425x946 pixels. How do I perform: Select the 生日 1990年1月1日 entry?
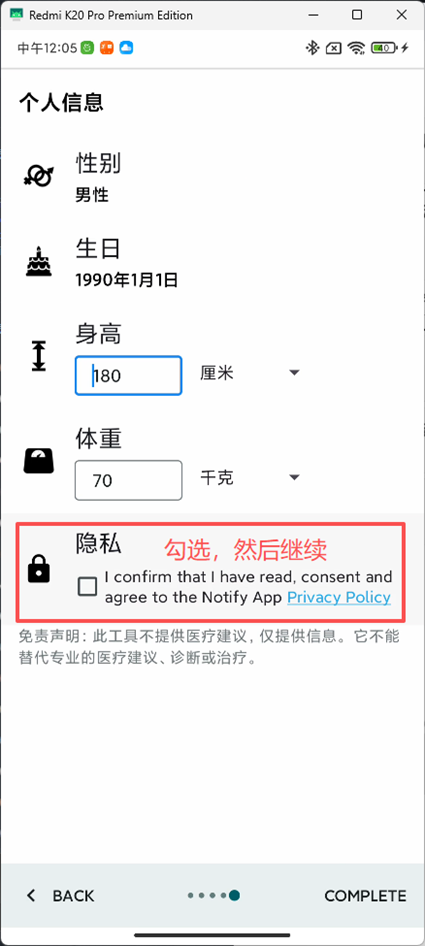pyautogui.click(x=212, y=263)
